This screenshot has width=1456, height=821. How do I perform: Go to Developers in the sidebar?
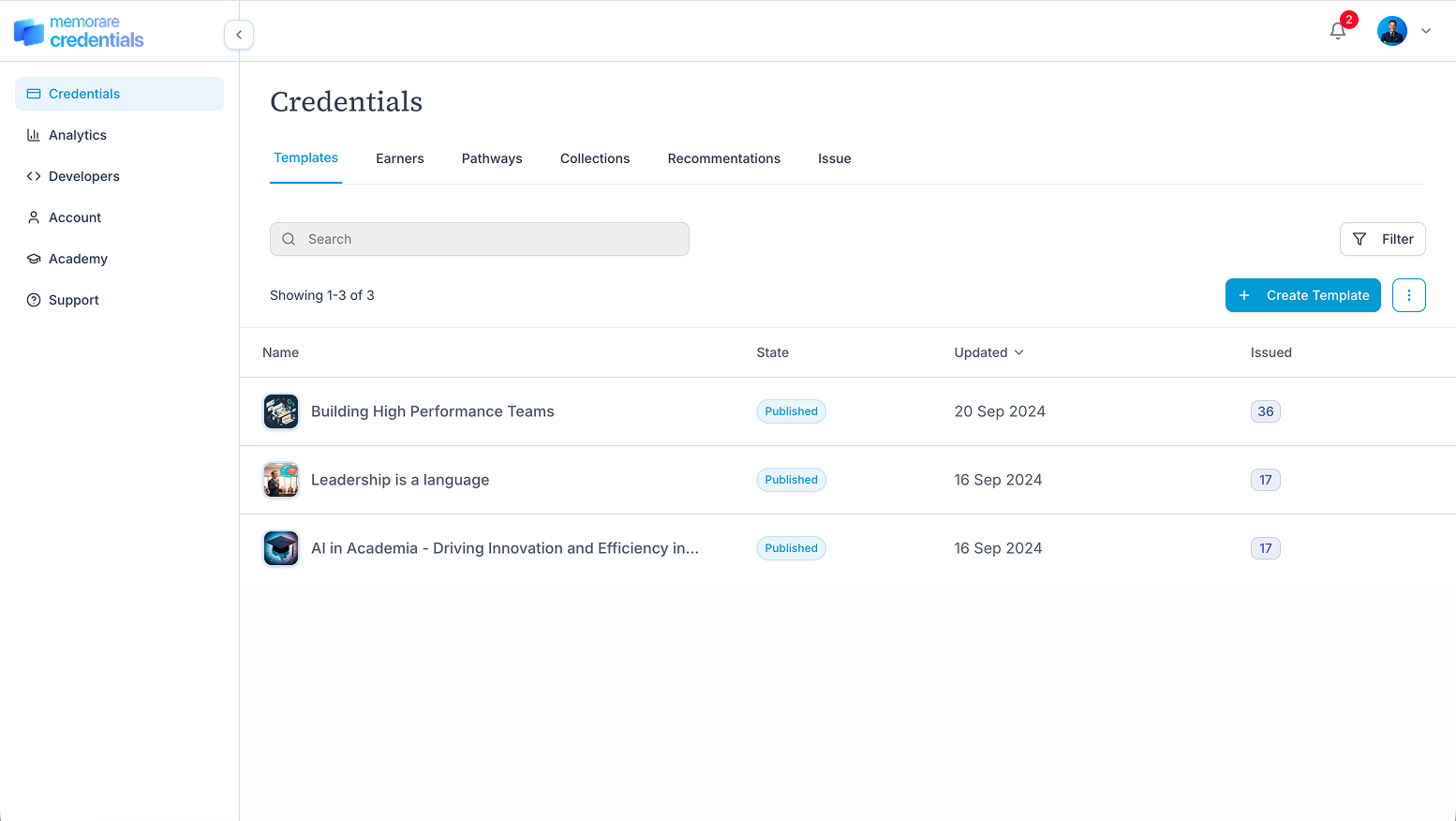tap(120, 176)
